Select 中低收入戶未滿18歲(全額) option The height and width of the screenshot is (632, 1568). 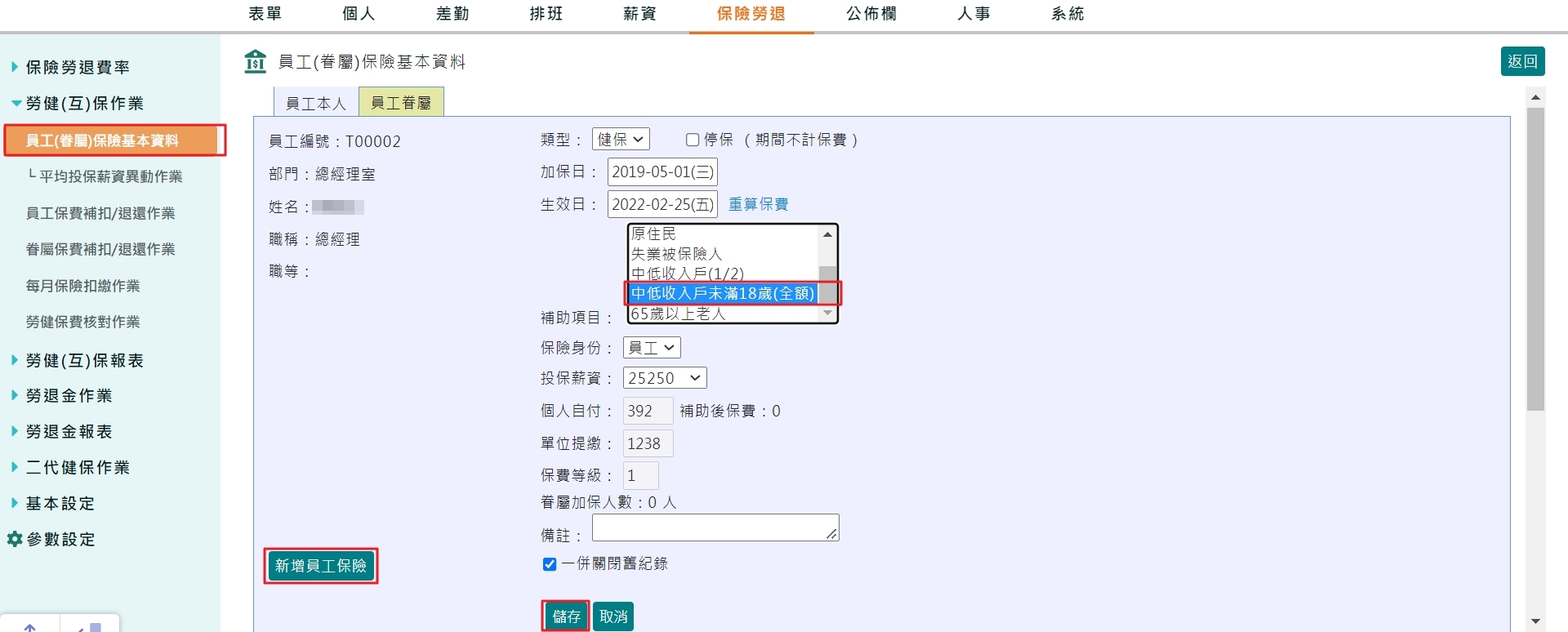point(723,293)
